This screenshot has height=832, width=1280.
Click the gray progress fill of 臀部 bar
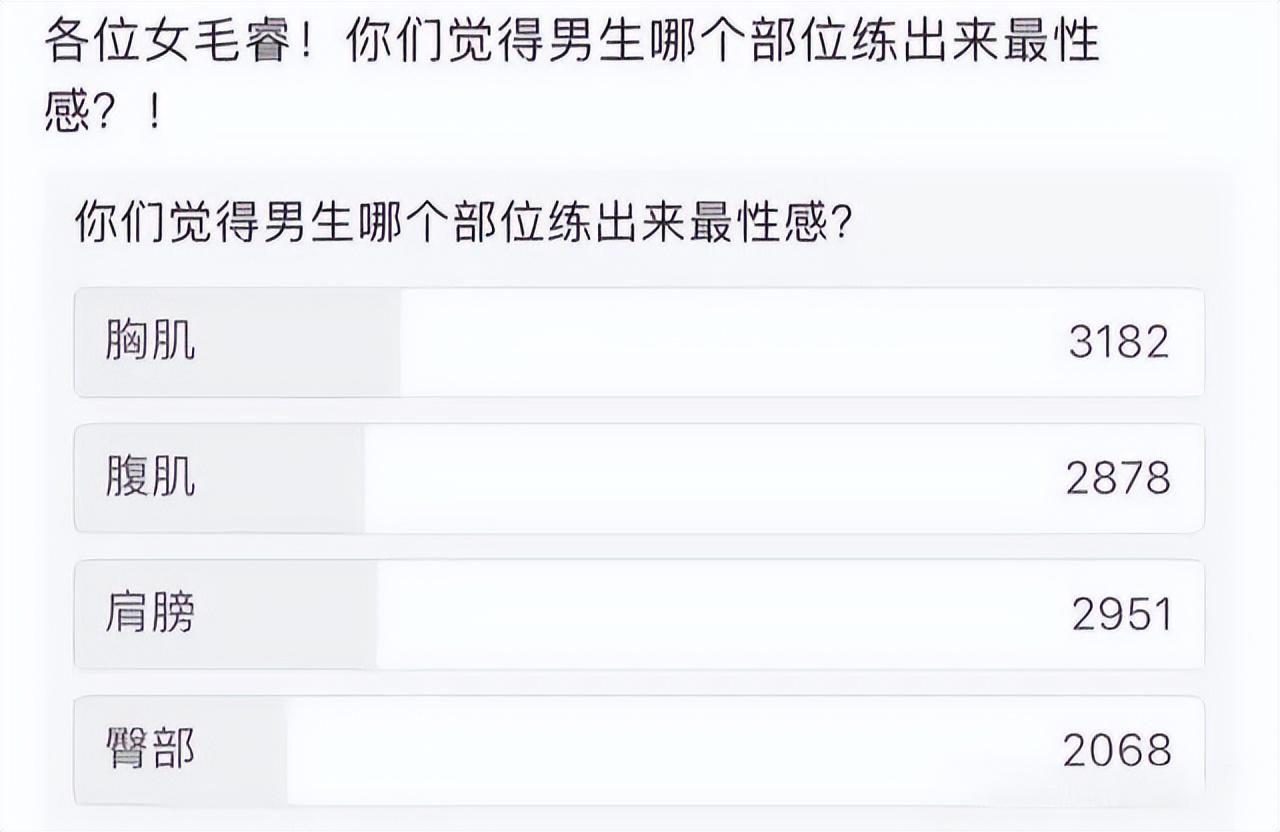[181, 750]
